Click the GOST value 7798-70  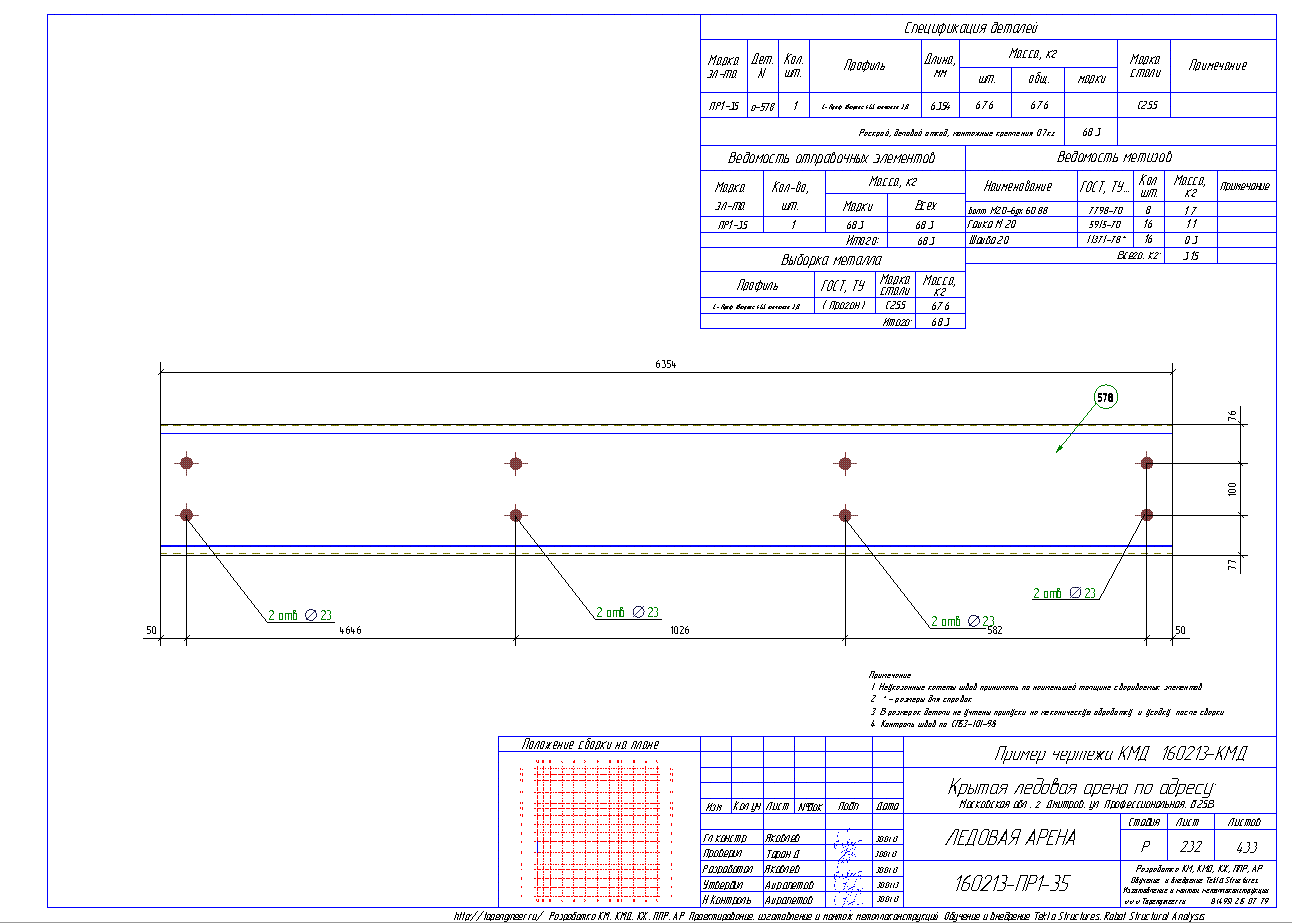click(1104, 211)
